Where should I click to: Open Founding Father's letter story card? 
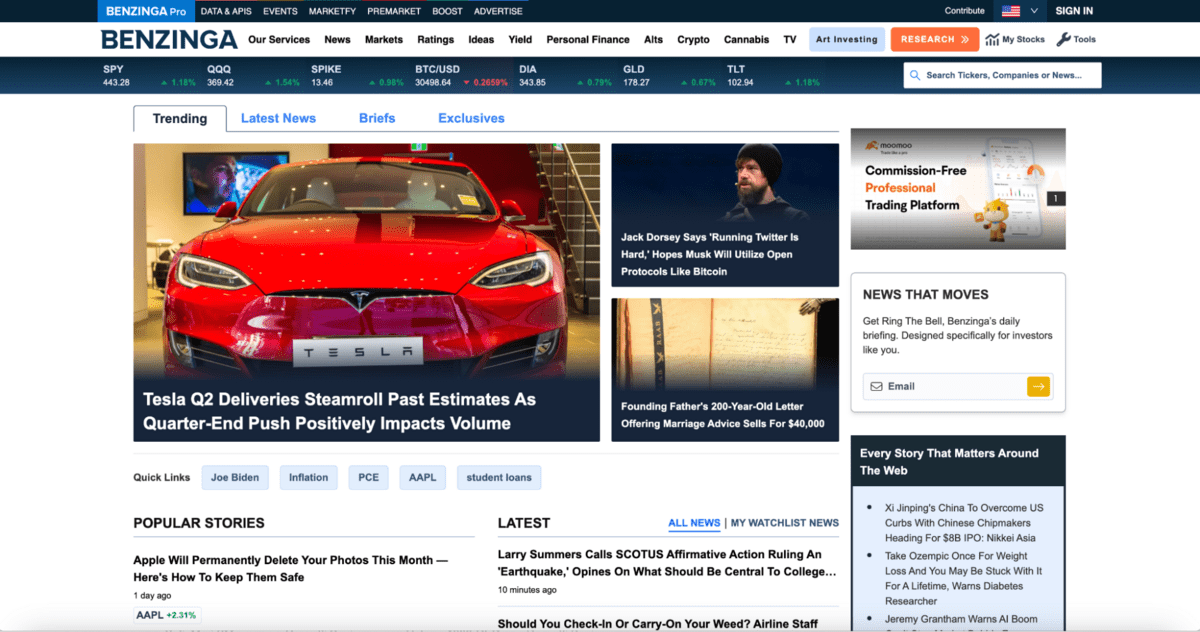(725, 370)
